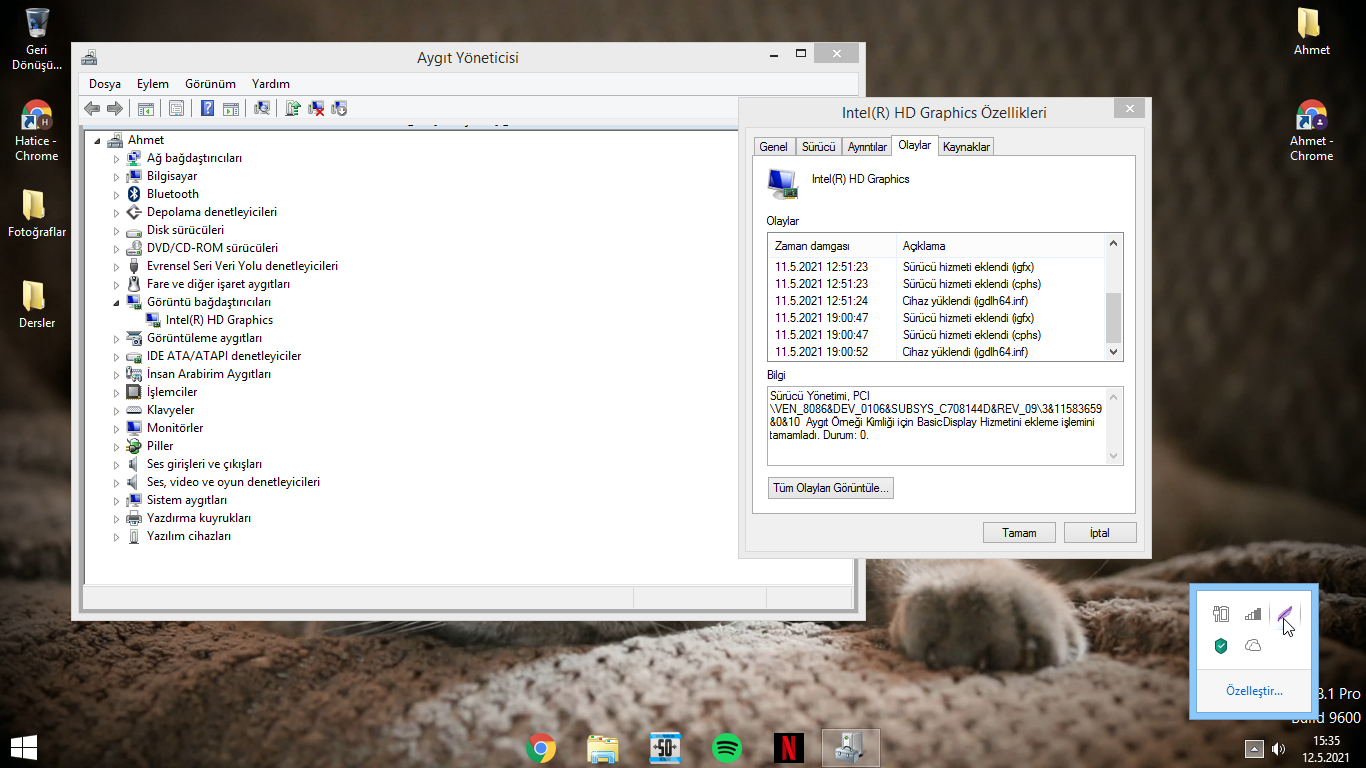Open the Eylem menu
The image size is (1366, 768).
(153, 84)
